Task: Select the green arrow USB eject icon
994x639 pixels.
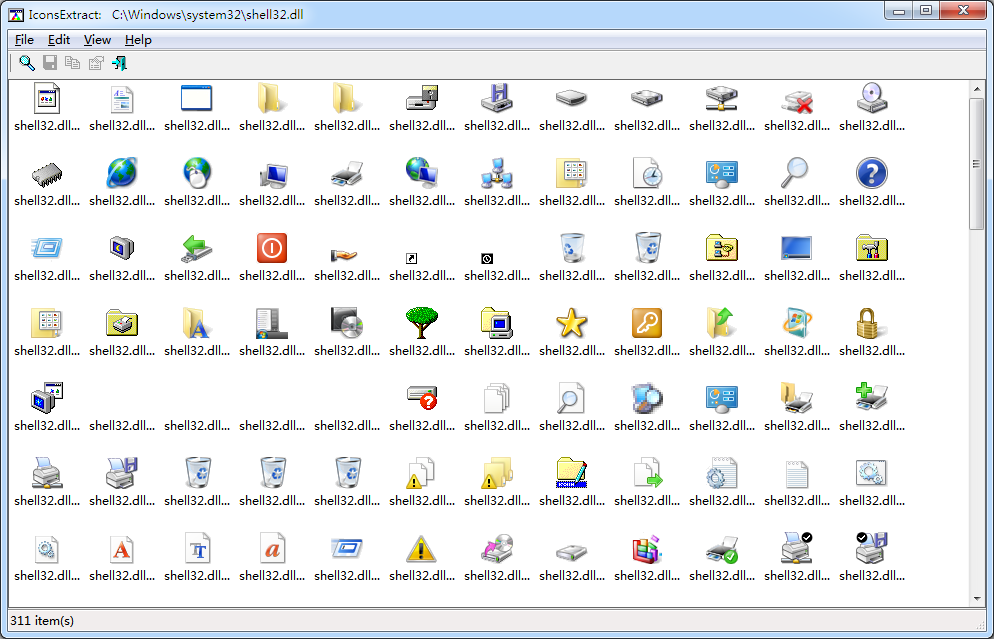Action: [x=197, y=248]
